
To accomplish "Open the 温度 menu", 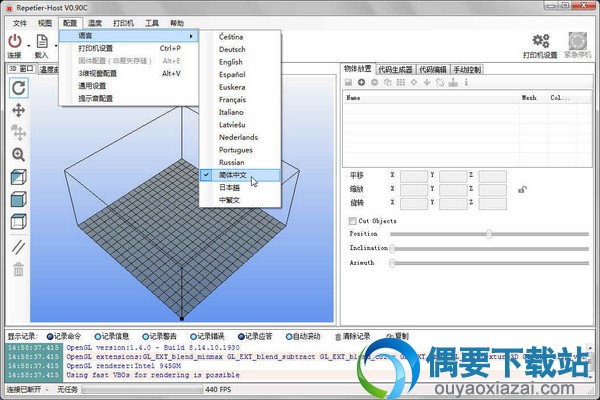I will tap(95, 23).
